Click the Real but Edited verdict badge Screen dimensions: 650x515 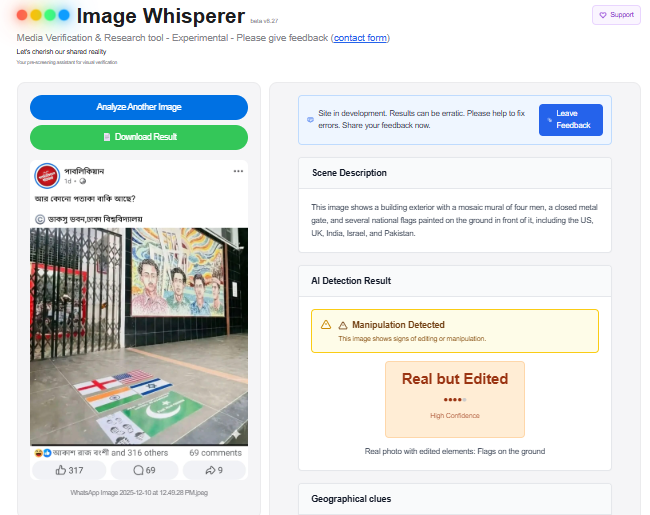(x=454, y=398)
